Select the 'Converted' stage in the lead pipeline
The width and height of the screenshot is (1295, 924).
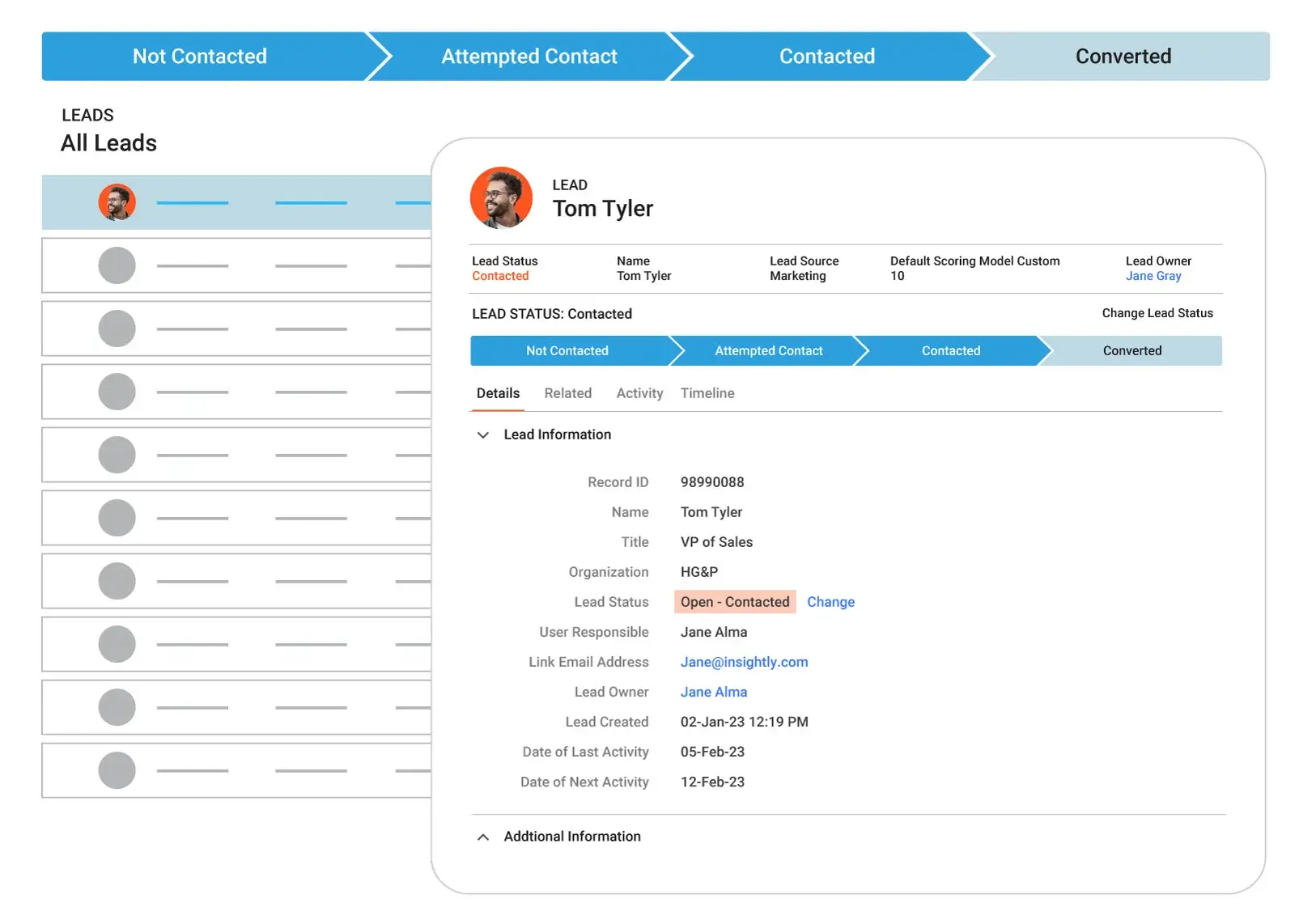pyautogui.click(x=1132, y=350)
